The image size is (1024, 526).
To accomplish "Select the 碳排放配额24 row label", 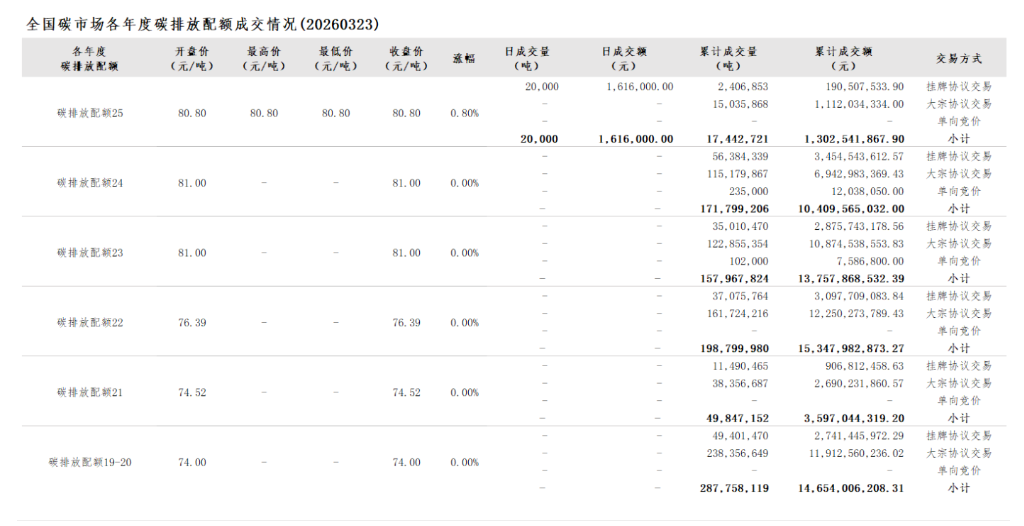I will coord(90,183).
